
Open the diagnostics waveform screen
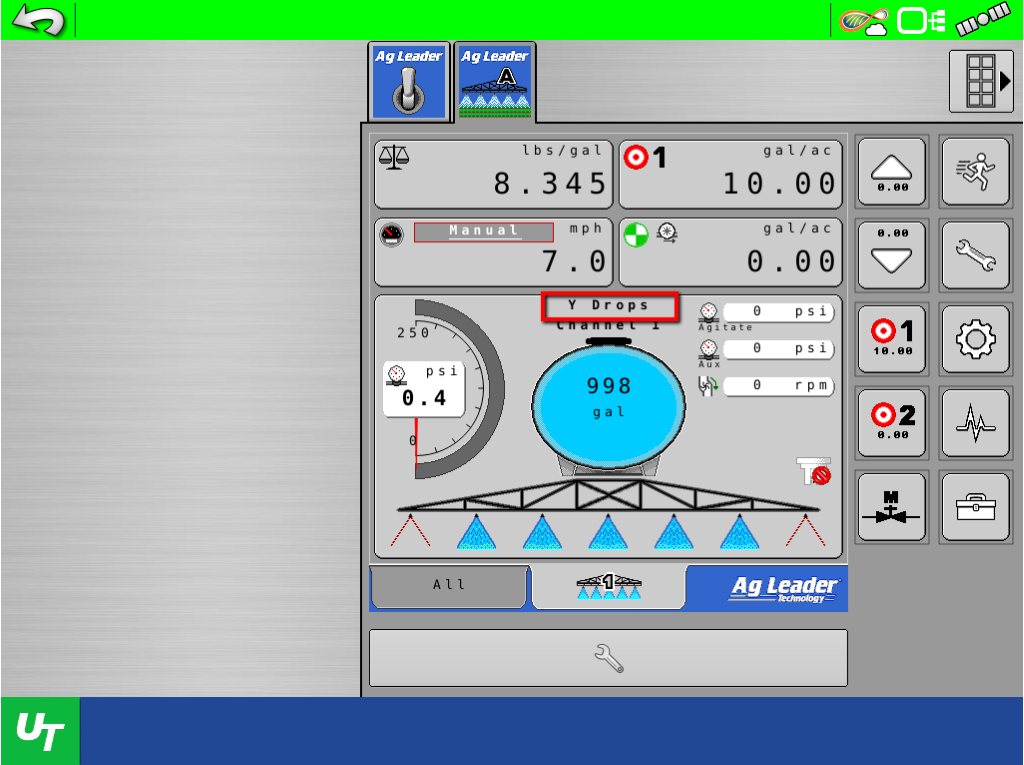click(976, 422)
